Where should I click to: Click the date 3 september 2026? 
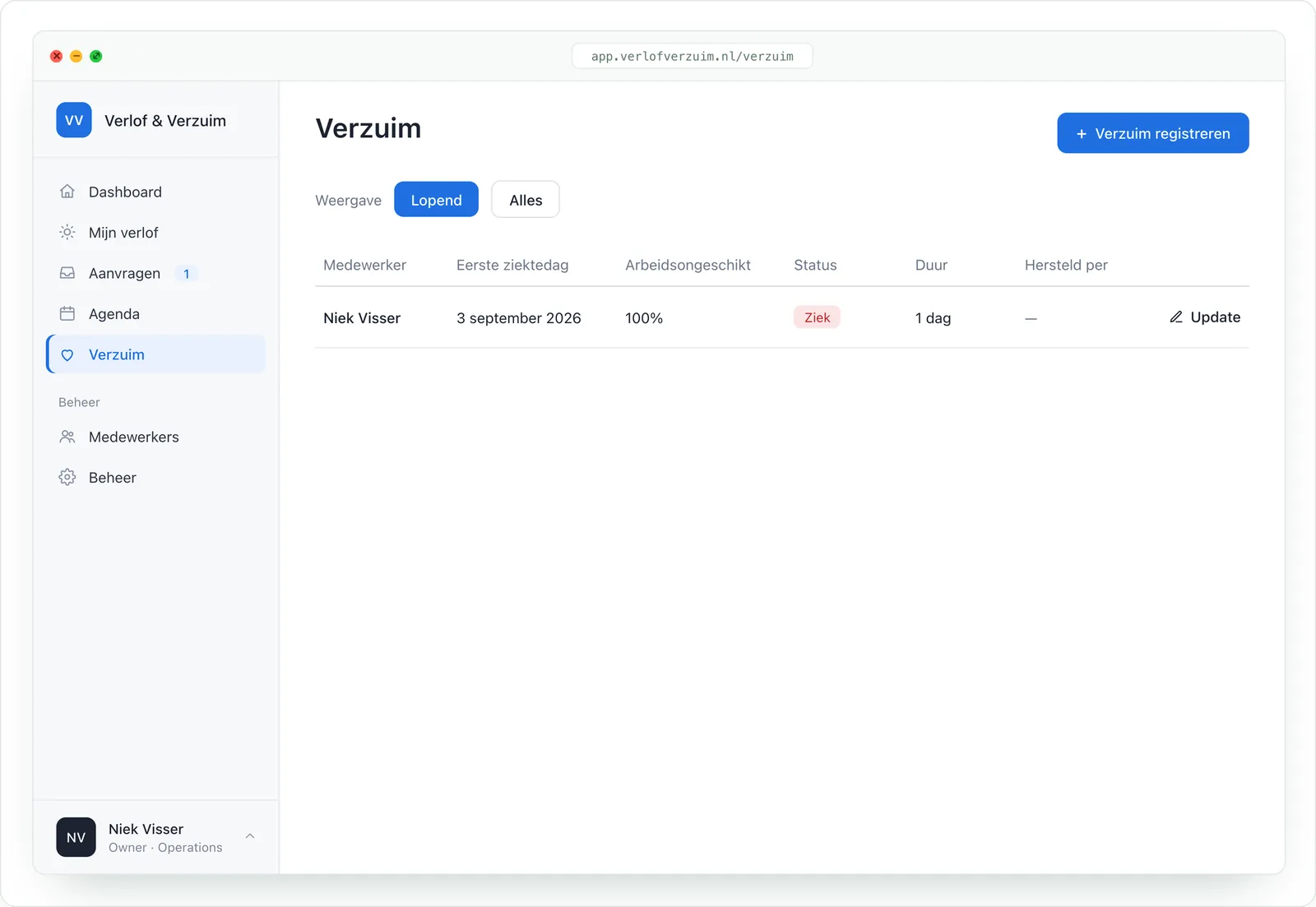tap(519, 318)
